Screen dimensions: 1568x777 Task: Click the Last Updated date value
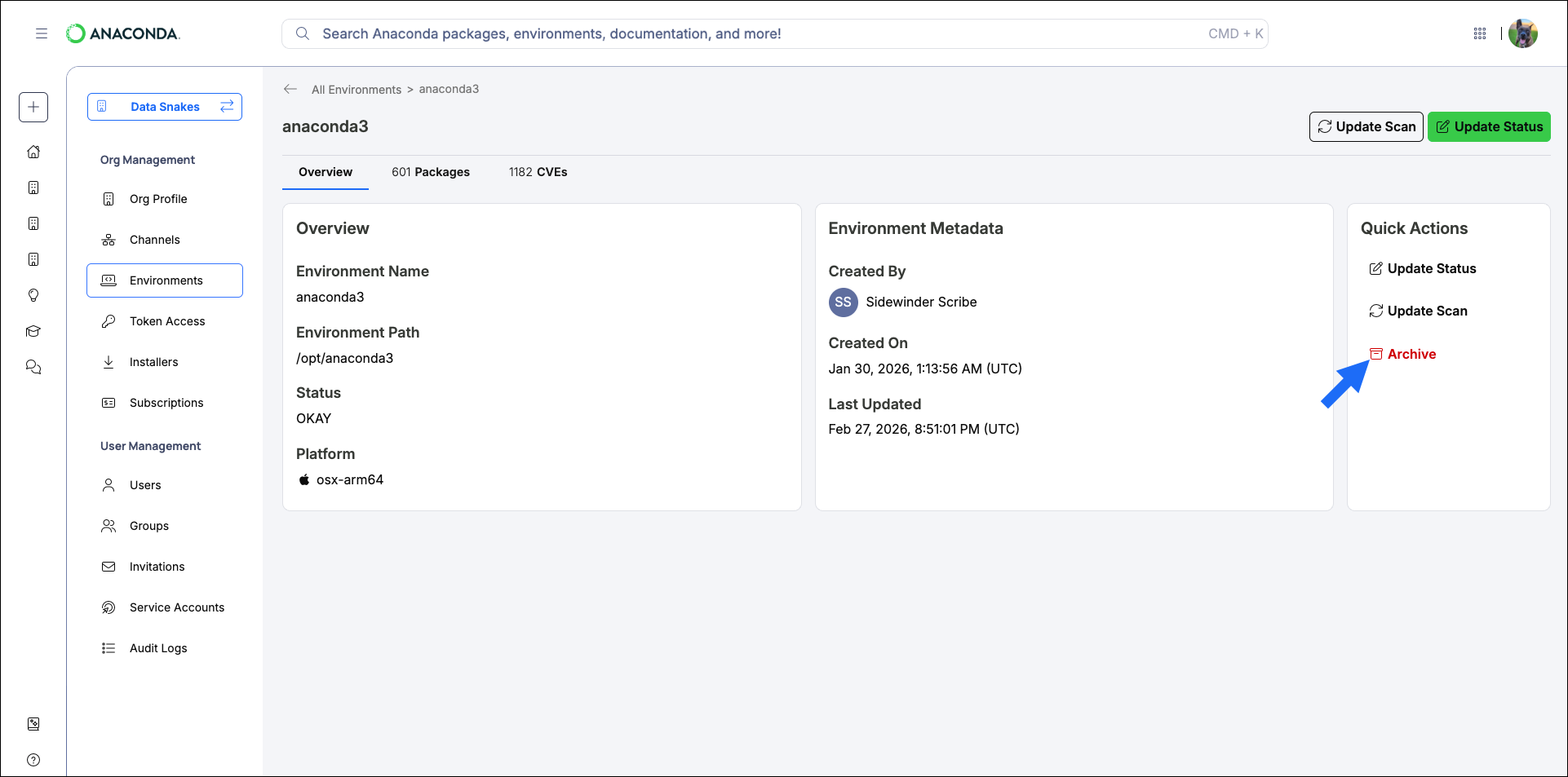[x=924, y=429]
